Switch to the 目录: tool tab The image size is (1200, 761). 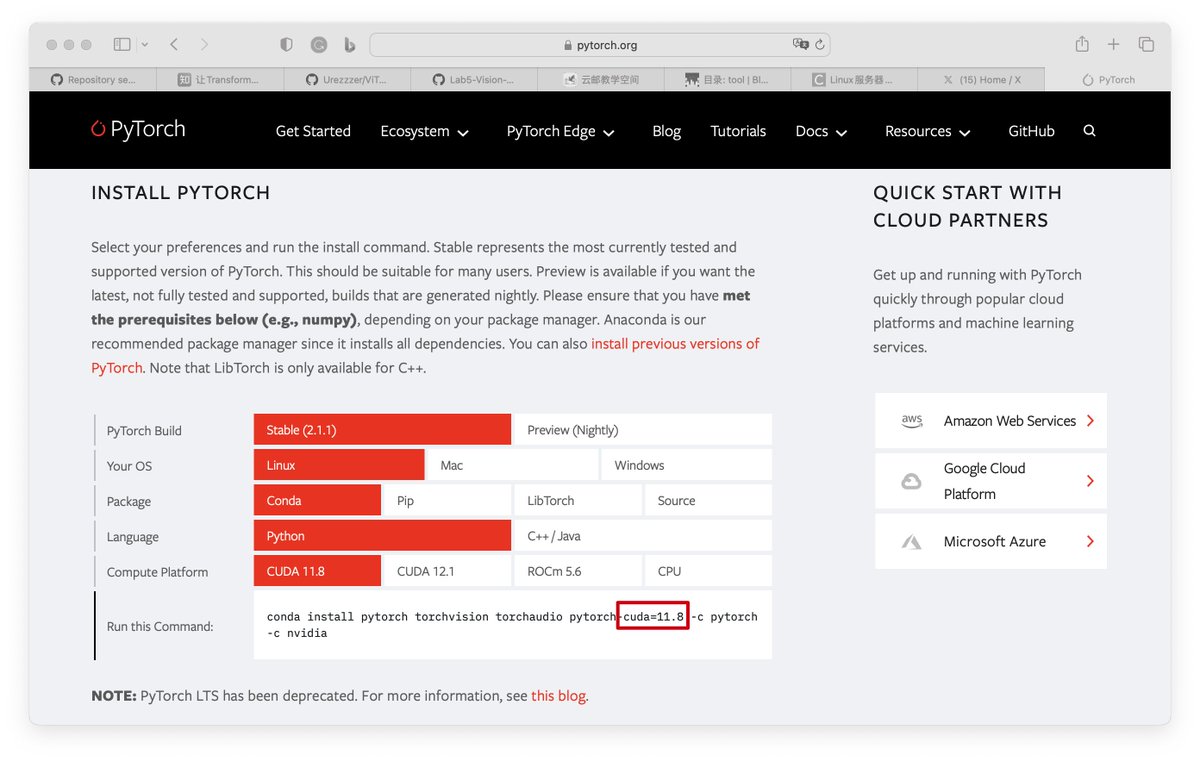(728, 79)
